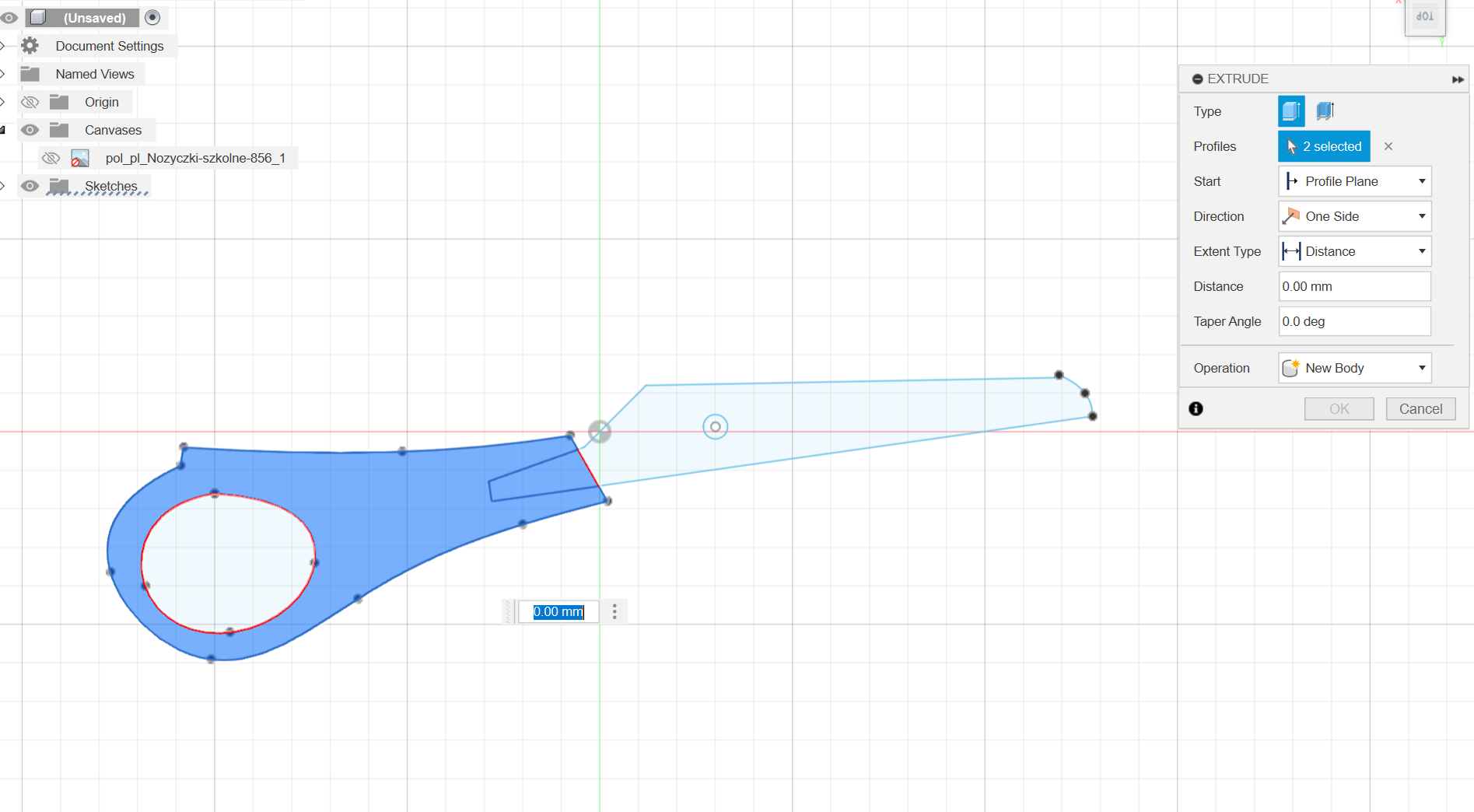Open the Direction dropdown showing One Side
This screenshot has height=812, width=1474.
(1354, 216)
